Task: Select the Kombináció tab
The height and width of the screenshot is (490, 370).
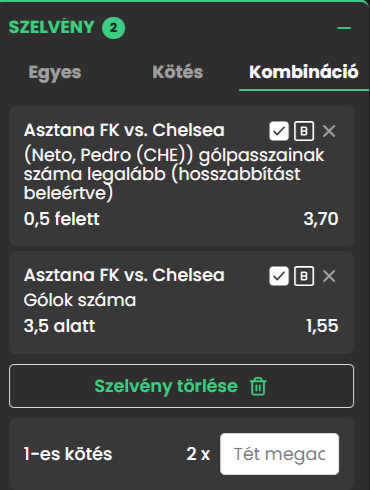Action: tap(304, 72)
